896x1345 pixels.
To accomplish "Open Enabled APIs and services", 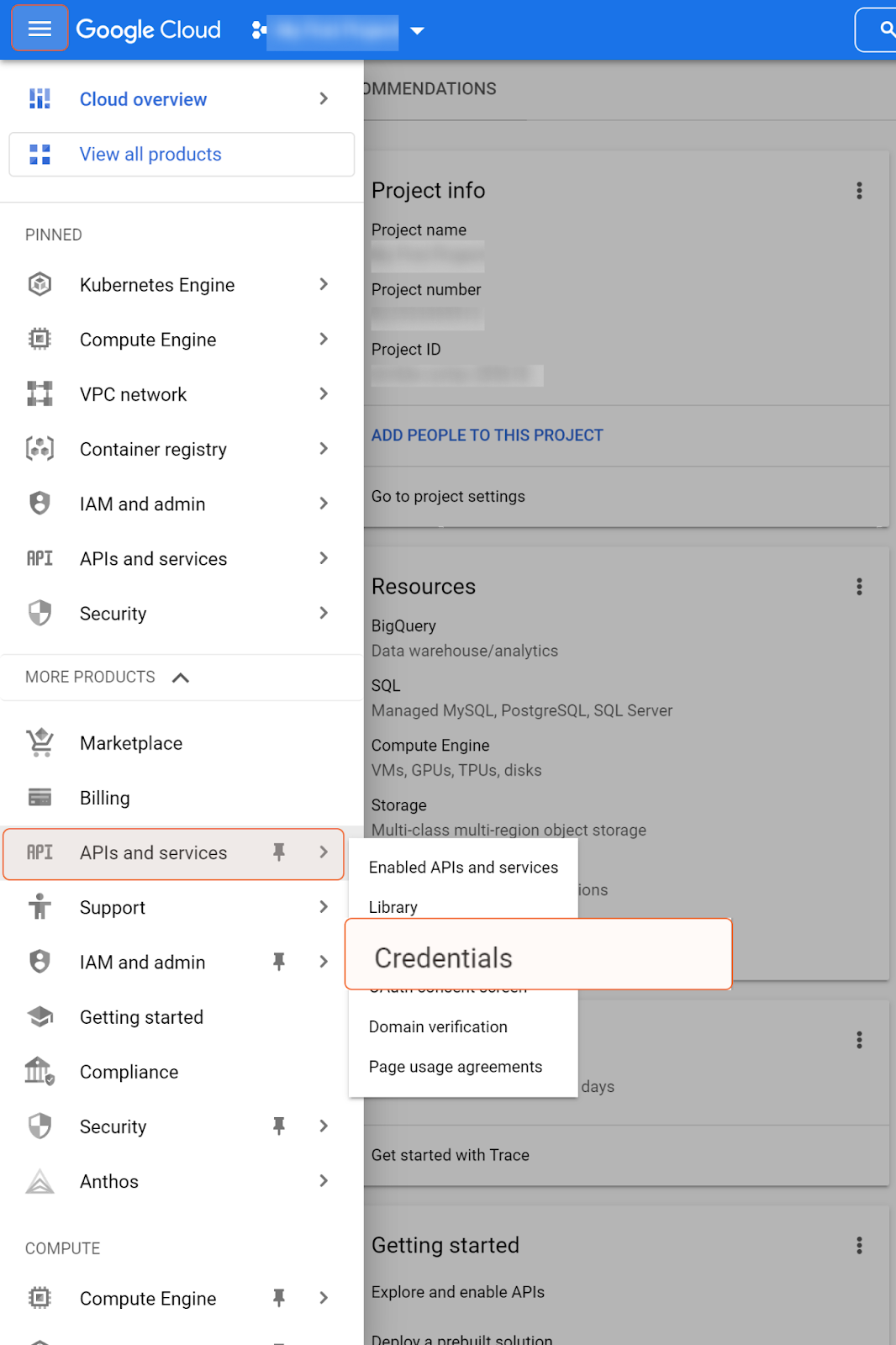I will tap(463, 868).
